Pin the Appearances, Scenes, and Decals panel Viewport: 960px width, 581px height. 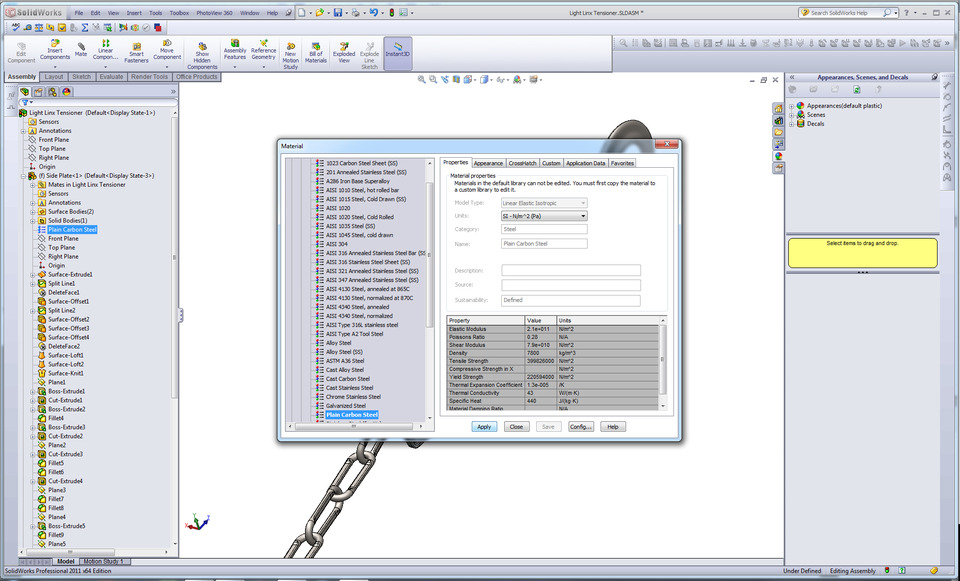point(935,78)
